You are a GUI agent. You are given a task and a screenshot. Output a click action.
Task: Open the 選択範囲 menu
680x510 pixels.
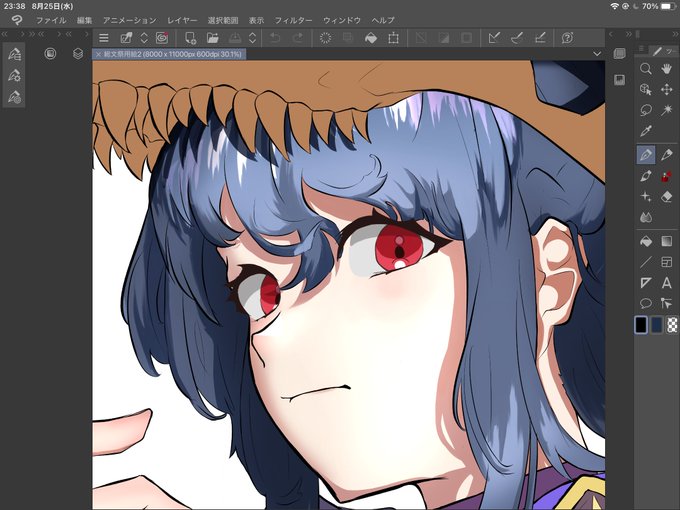pyautogui.click(x=223, y=20)
